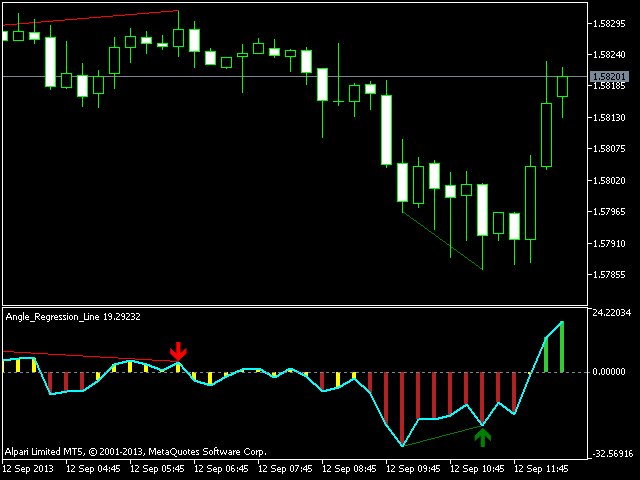Click the last candlestick on the chart
The width and height of the screenshot is (640, 480).
[562, 87]
